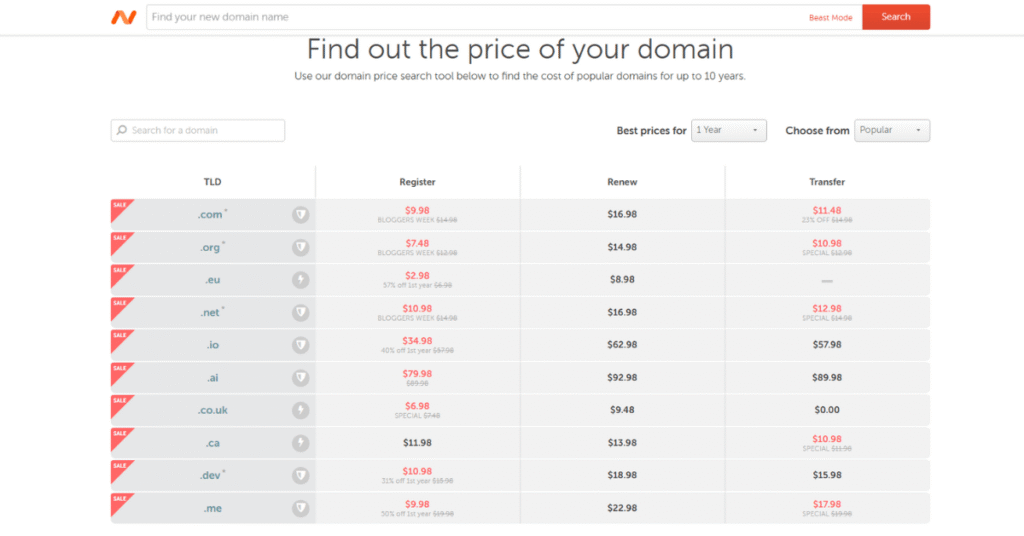1024x536 pixels.
Task: Open the Best prices for 1 Year dropdown
Action: pos(729,131)
